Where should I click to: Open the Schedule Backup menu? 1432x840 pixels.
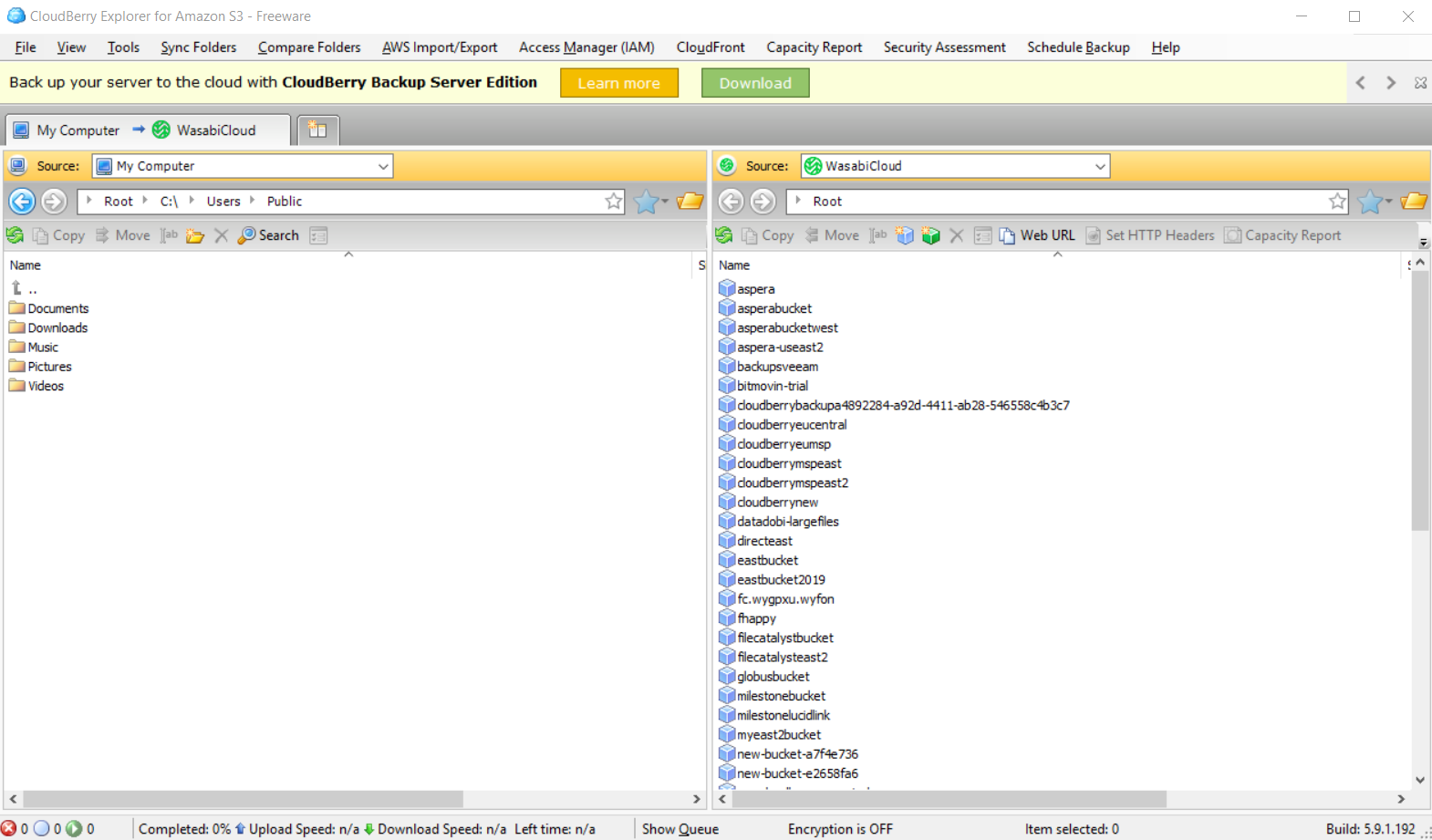click(1078, 47)
